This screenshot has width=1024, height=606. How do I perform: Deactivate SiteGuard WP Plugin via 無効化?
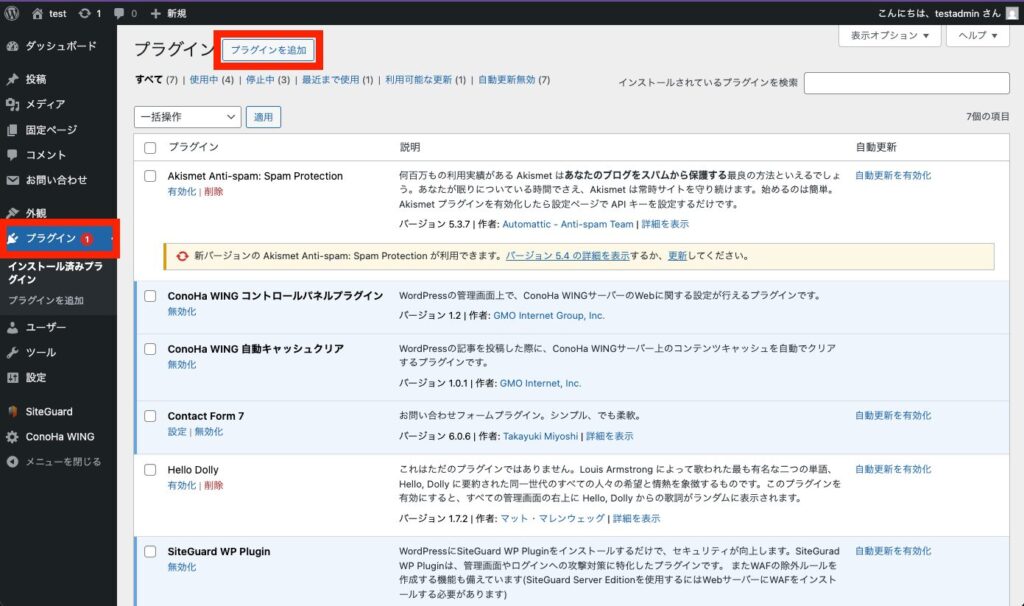[182, 567]
